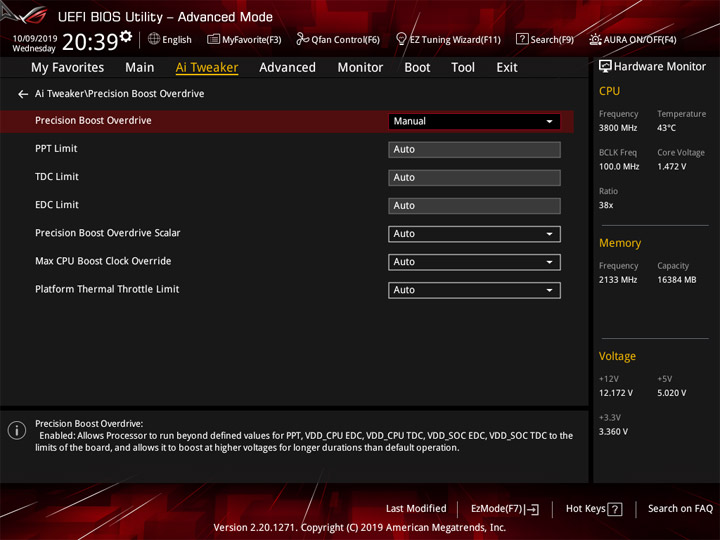Click the PPT Limit input field
This screenshot has width=720, height=540.
[474, 149]
